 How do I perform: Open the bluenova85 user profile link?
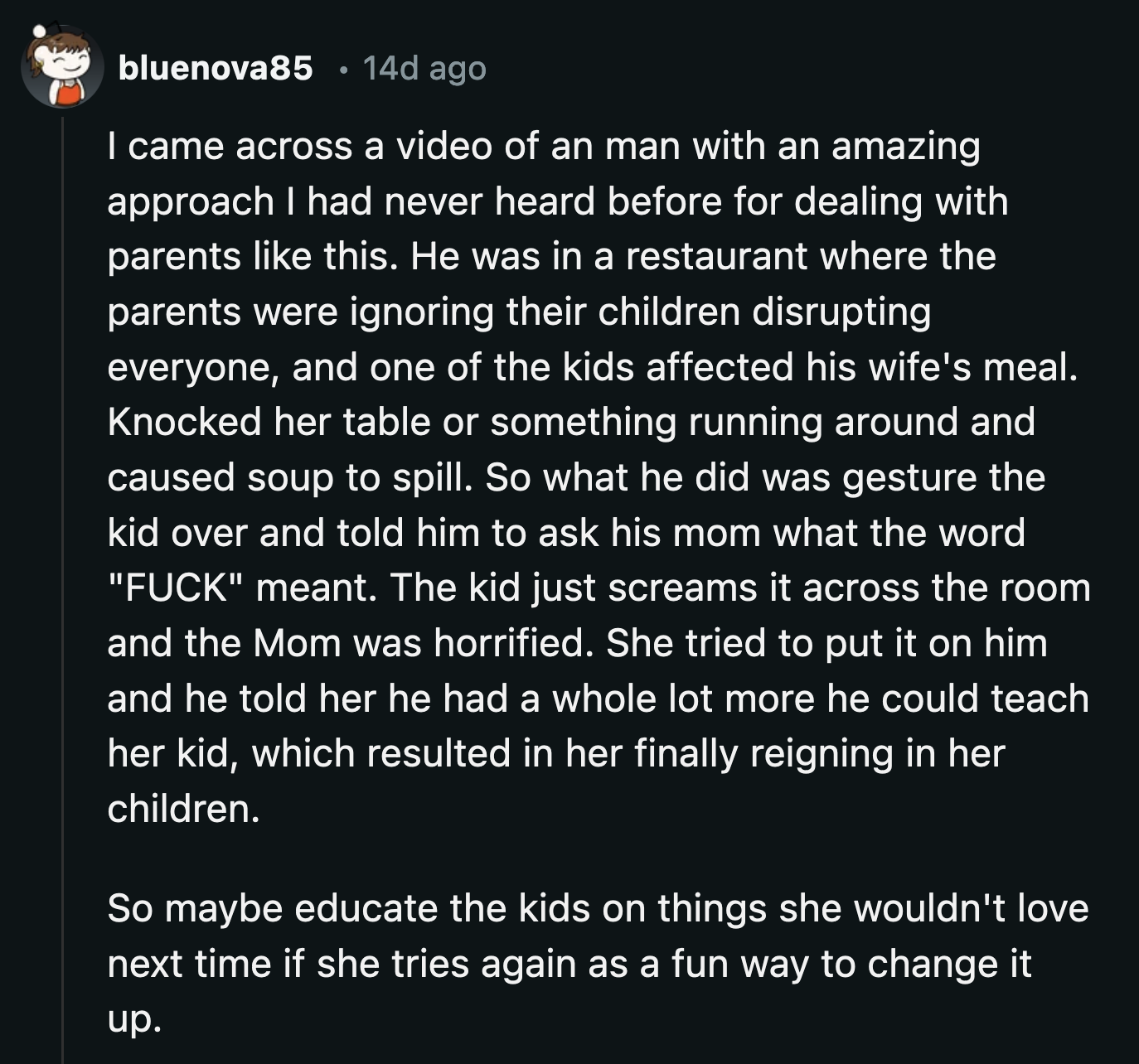coord(216,68)
